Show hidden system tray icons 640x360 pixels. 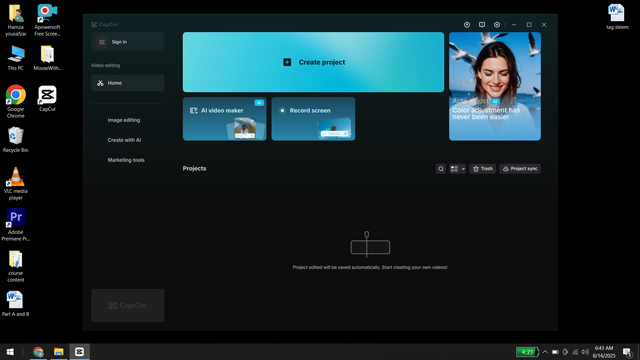tap(545, 352)
